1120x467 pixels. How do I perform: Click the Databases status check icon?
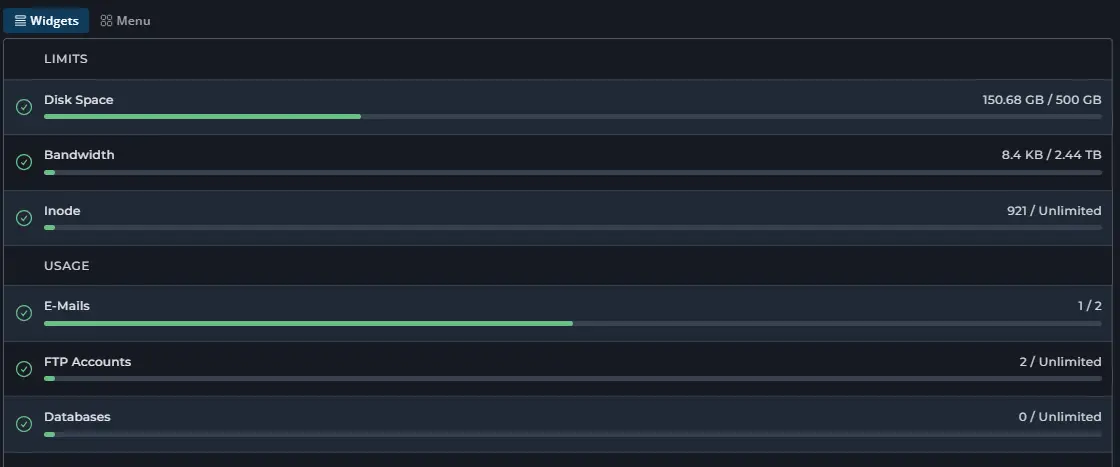point(24,424)
